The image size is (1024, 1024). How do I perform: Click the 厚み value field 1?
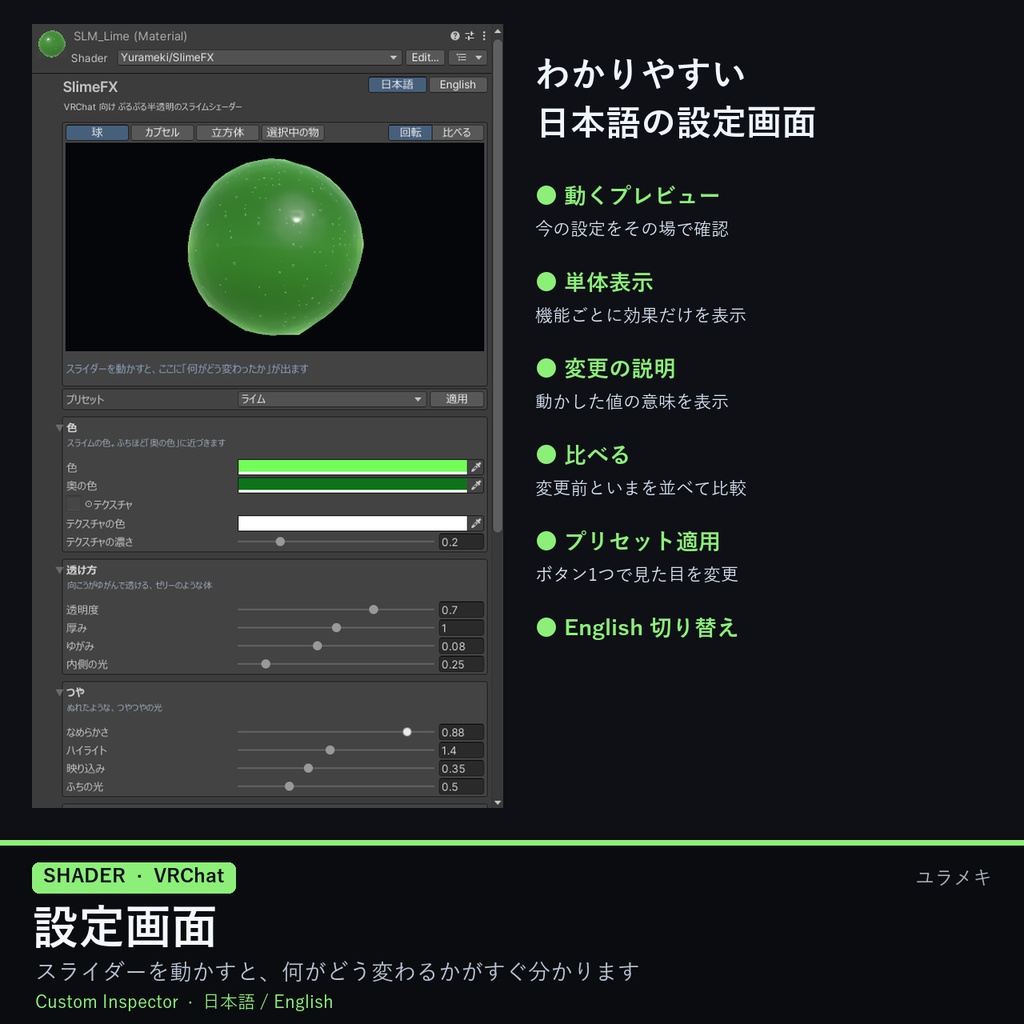[x=461, y=628]
